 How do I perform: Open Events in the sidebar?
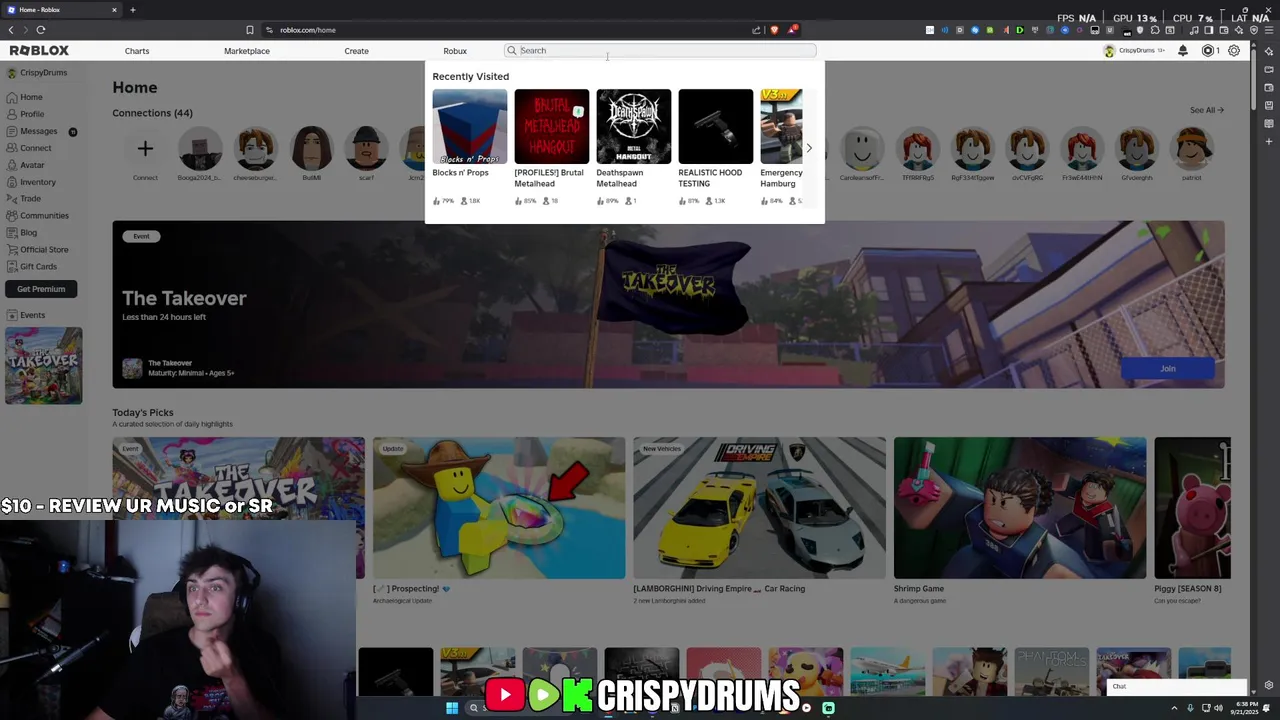[26, 315]
